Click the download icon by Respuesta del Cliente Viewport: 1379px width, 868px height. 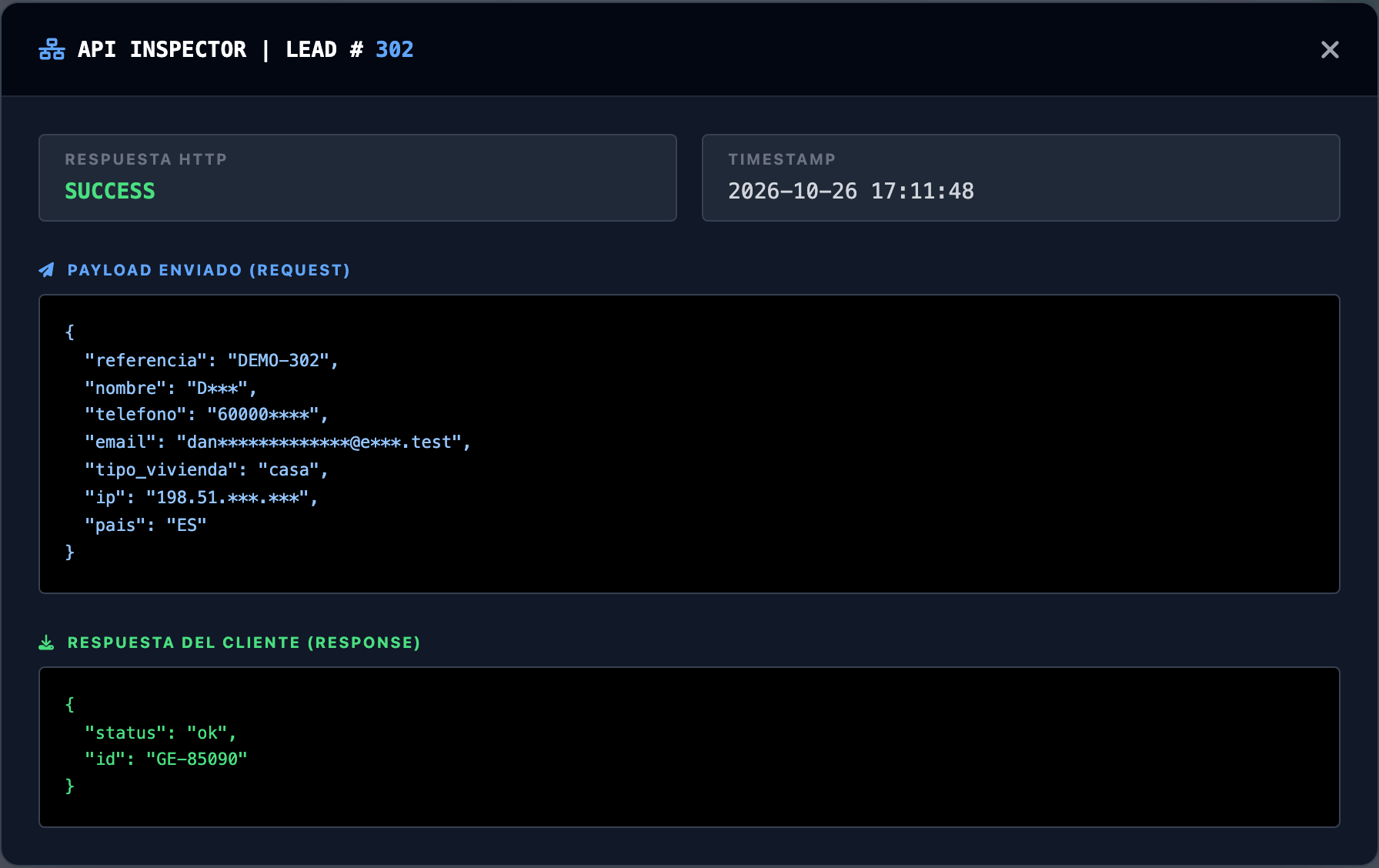(46, 643)
